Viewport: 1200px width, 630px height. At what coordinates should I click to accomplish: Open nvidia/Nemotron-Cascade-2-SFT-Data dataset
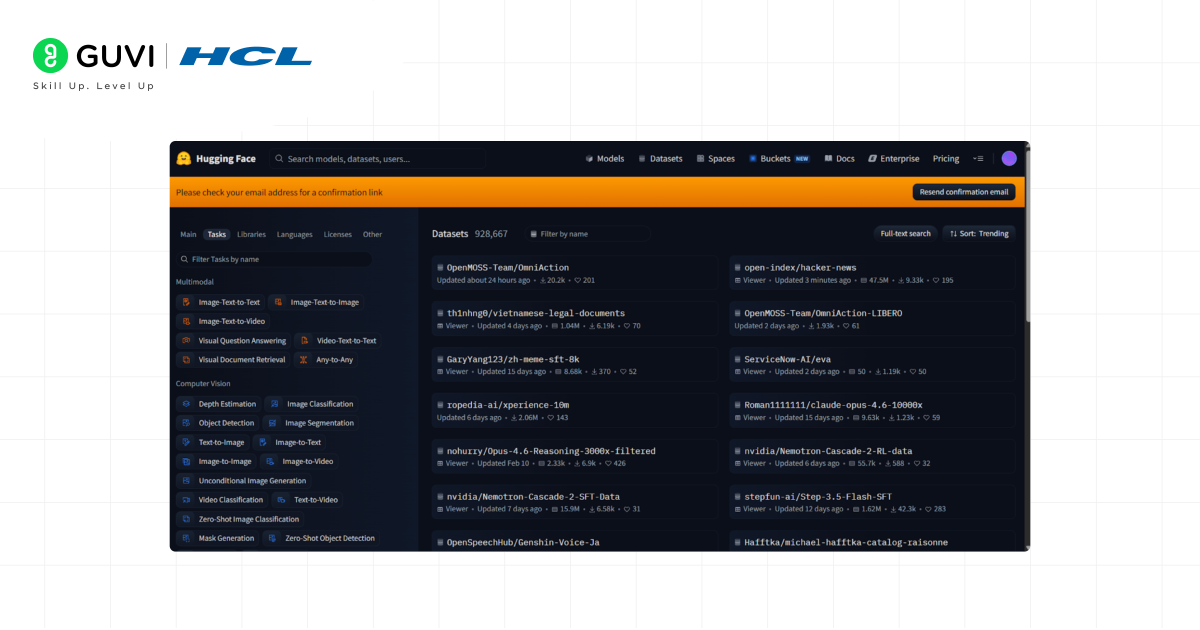pos(574,502)
